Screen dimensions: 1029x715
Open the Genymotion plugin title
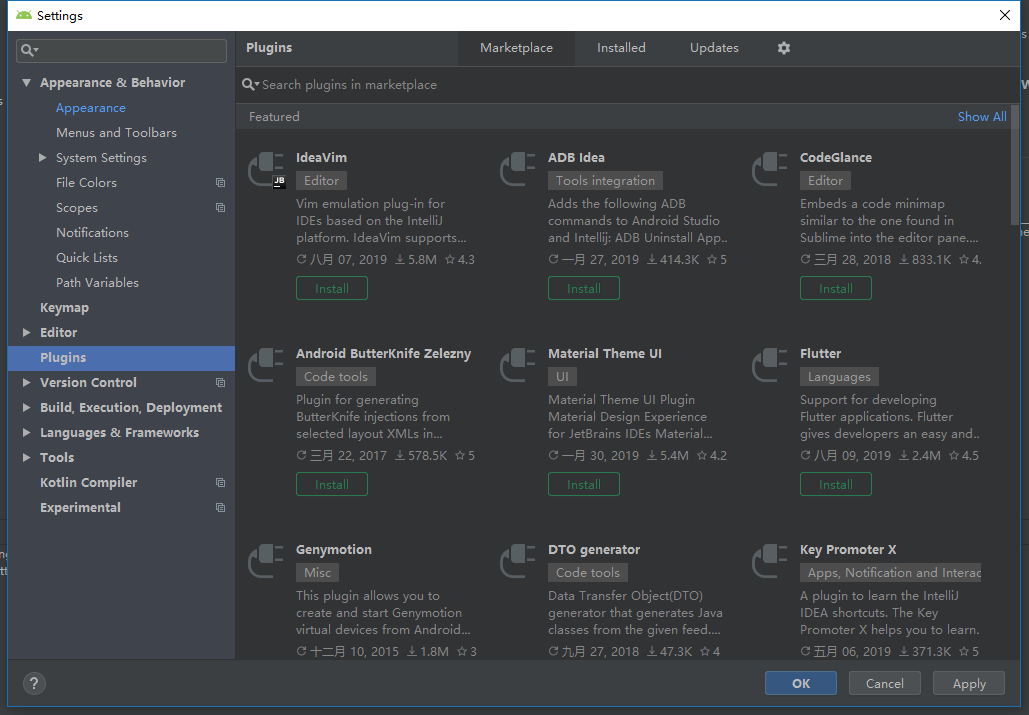click(333, 550)
